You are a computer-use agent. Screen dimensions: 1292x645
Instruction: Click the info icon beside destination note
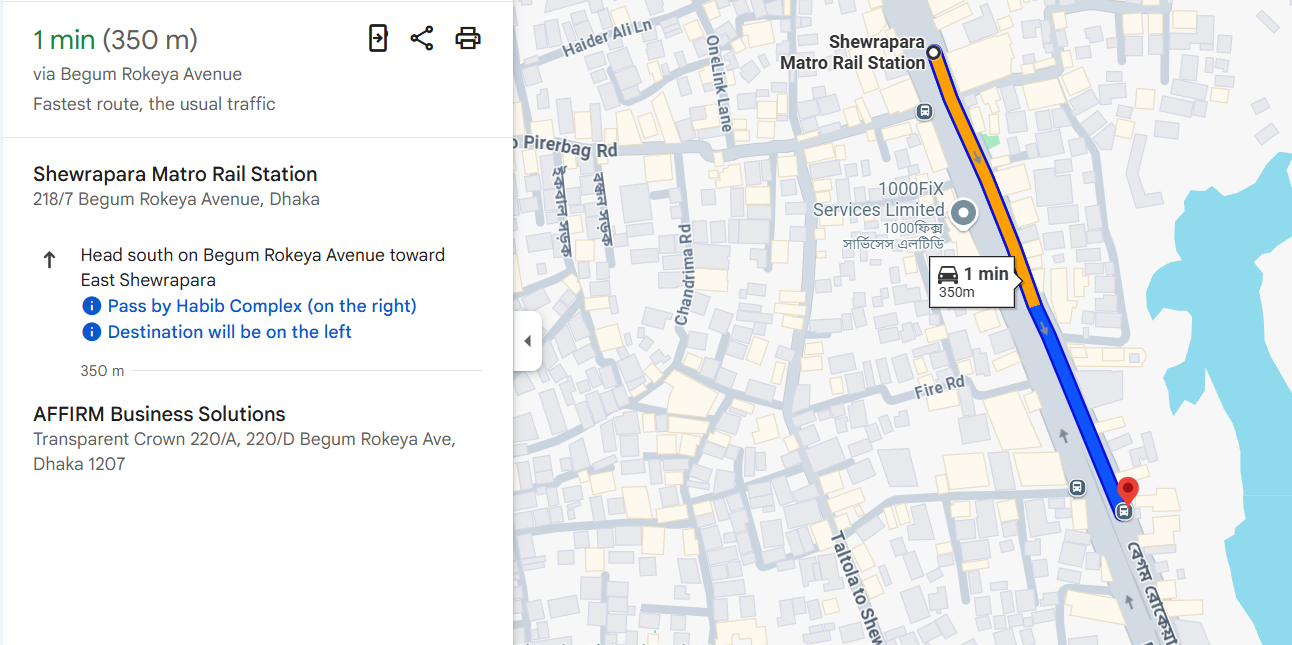[91, 331]
